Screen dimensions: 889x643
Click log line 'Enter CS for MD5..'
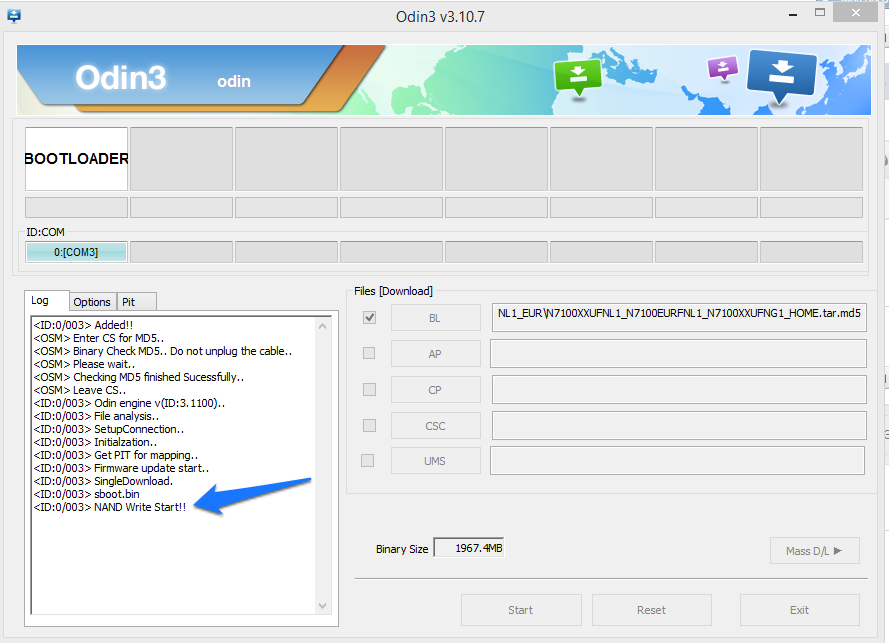[x=99, y=338]
